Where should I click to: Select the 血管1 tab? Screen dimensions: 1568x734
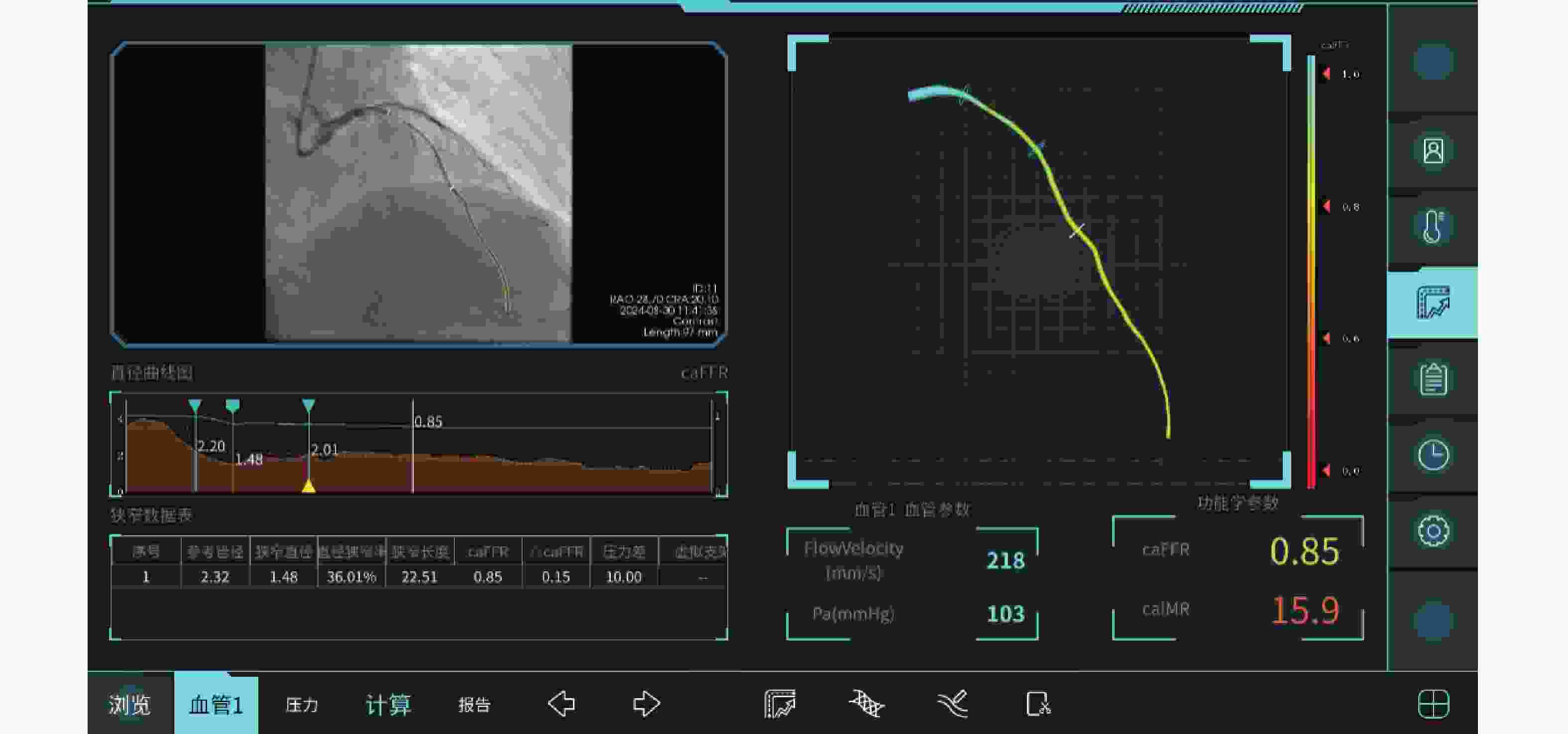216,705
